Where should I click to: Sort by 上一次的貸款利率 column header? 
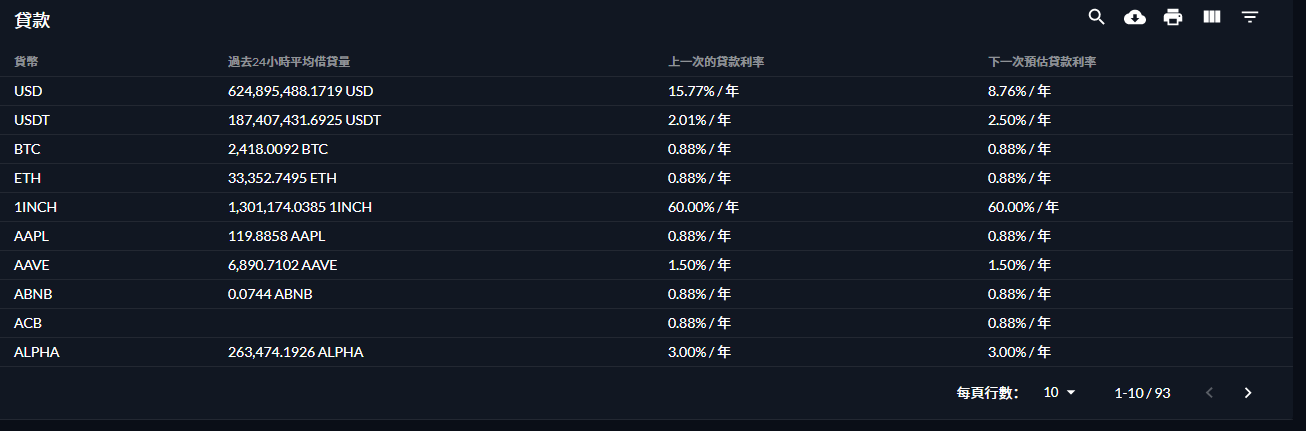716,62
